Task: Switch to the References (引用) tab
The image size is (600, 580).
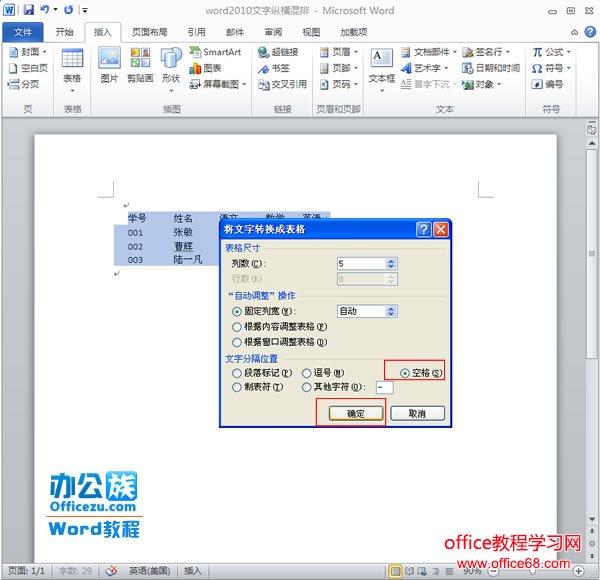Action: (x=197, y=32)
